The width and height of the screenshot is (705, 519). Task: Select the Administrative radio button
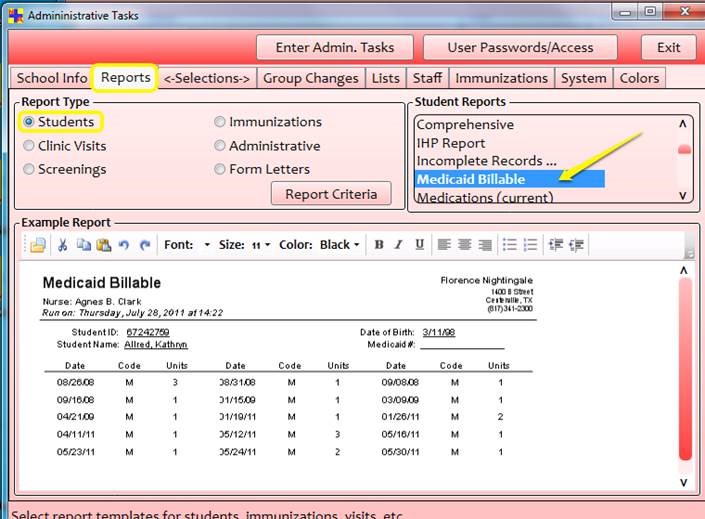(x=219, y=146)
